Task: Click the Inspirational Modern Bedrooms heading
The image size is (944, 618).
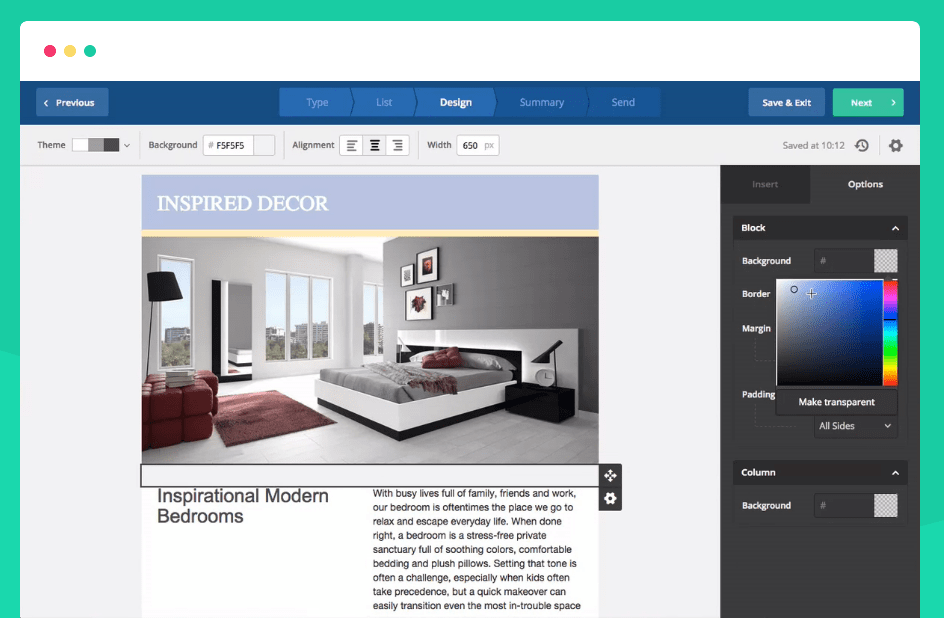Action: click(x=243, y=506)
